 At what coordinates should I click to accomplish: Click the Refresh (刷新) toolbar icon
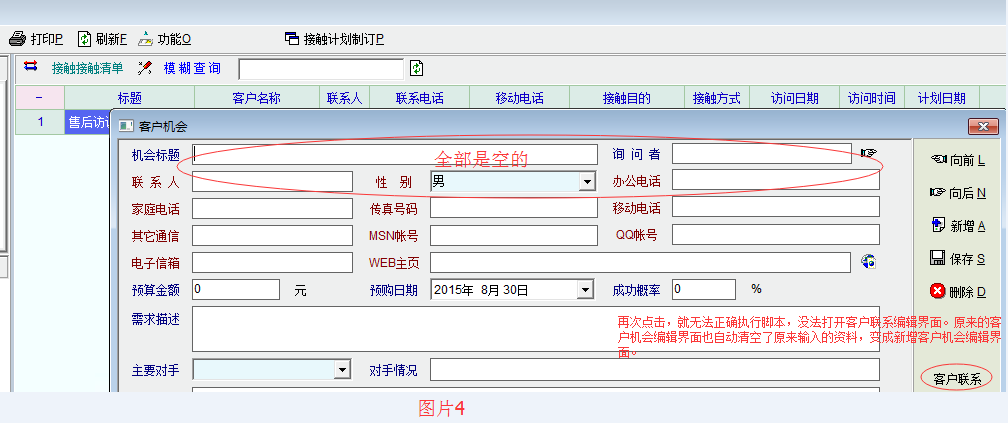tap(84, 39)
